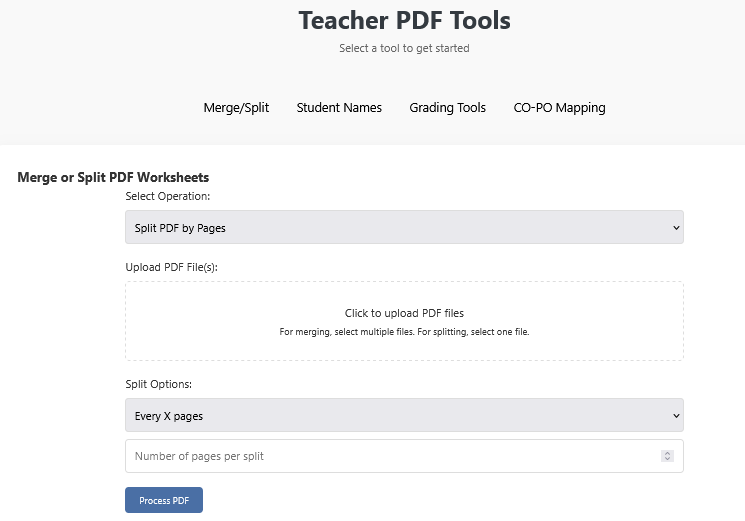Click the Merge or Split PDF Worksheets heading
This screenshot has width=745, height=521.
[113, 177]
